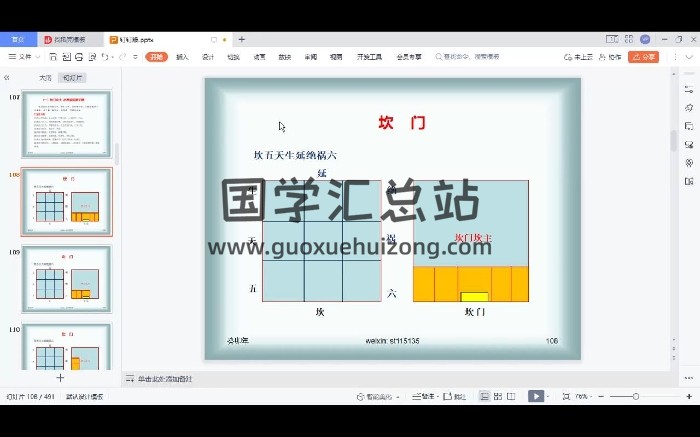700x437 pixels.
Task: Expand the quick access toolbar customize arrow
Action: pos(135,57)
